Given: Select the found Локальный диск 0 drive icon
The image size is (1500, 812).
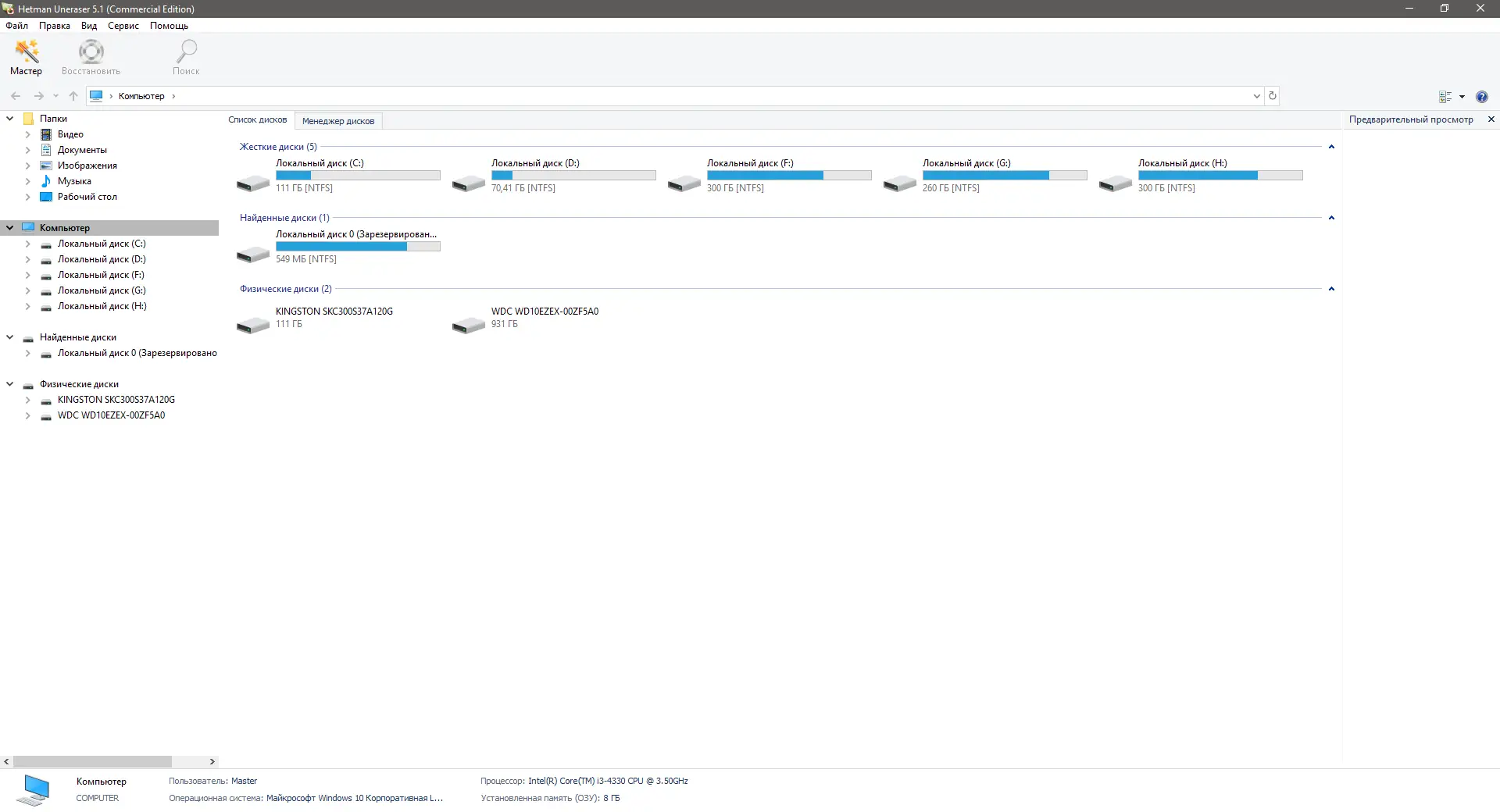Looking at the screenshot, I should click(253, 255).
